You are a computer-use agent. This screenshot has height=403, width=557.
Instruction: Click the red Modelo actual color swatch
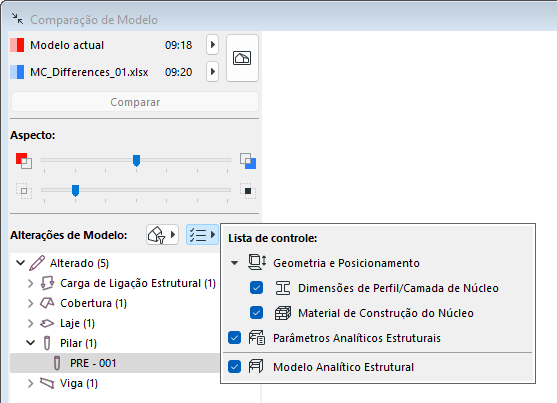(x=17, y=45)
